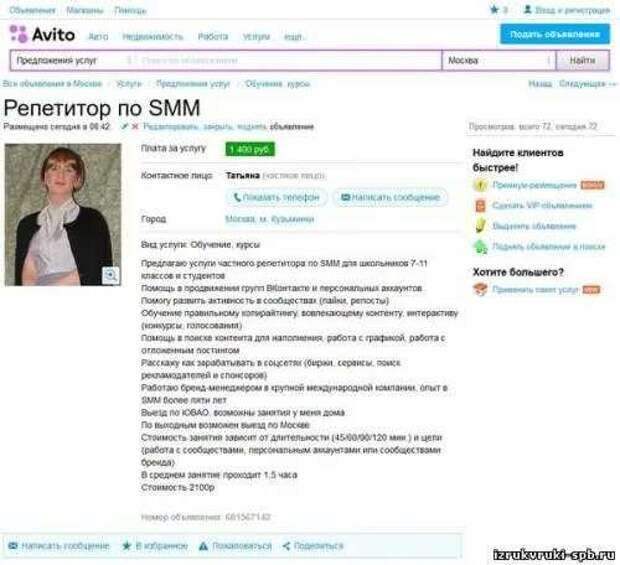Click the service package box icon

point(480,290)
